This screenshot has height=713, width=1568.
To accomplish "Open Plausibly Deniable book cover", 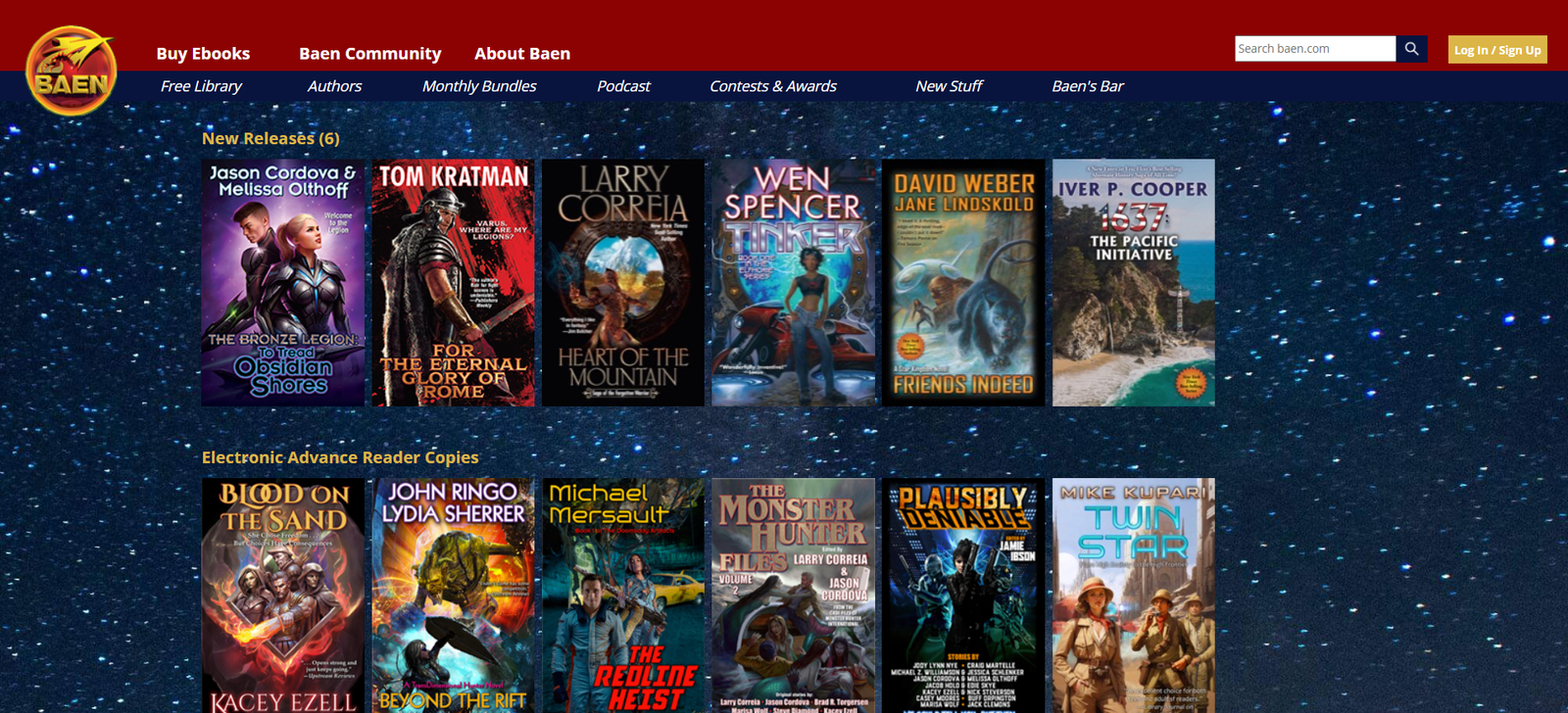I will tap(963, 595).
